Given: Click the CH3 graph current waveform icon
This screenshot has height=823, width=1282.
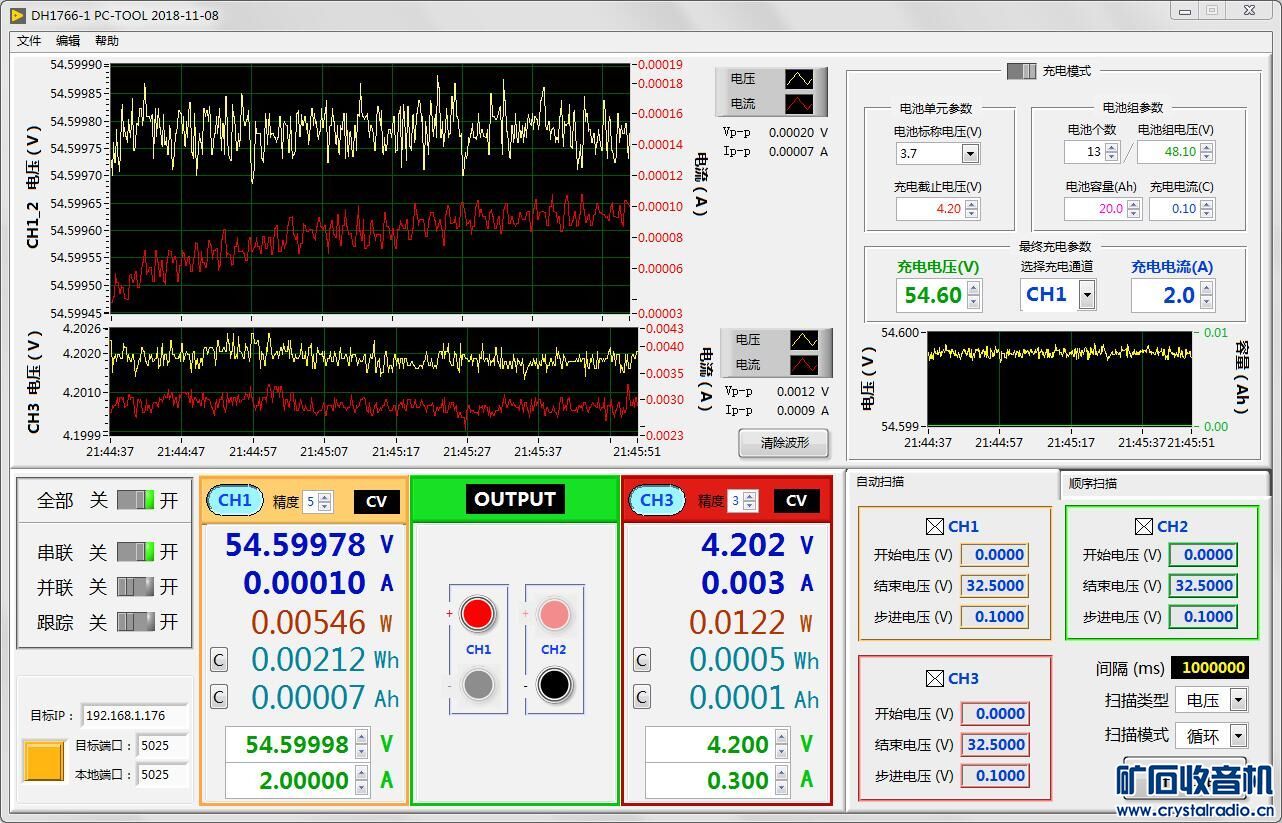Looking at the screenshot, I should click(x=804, y=365).
